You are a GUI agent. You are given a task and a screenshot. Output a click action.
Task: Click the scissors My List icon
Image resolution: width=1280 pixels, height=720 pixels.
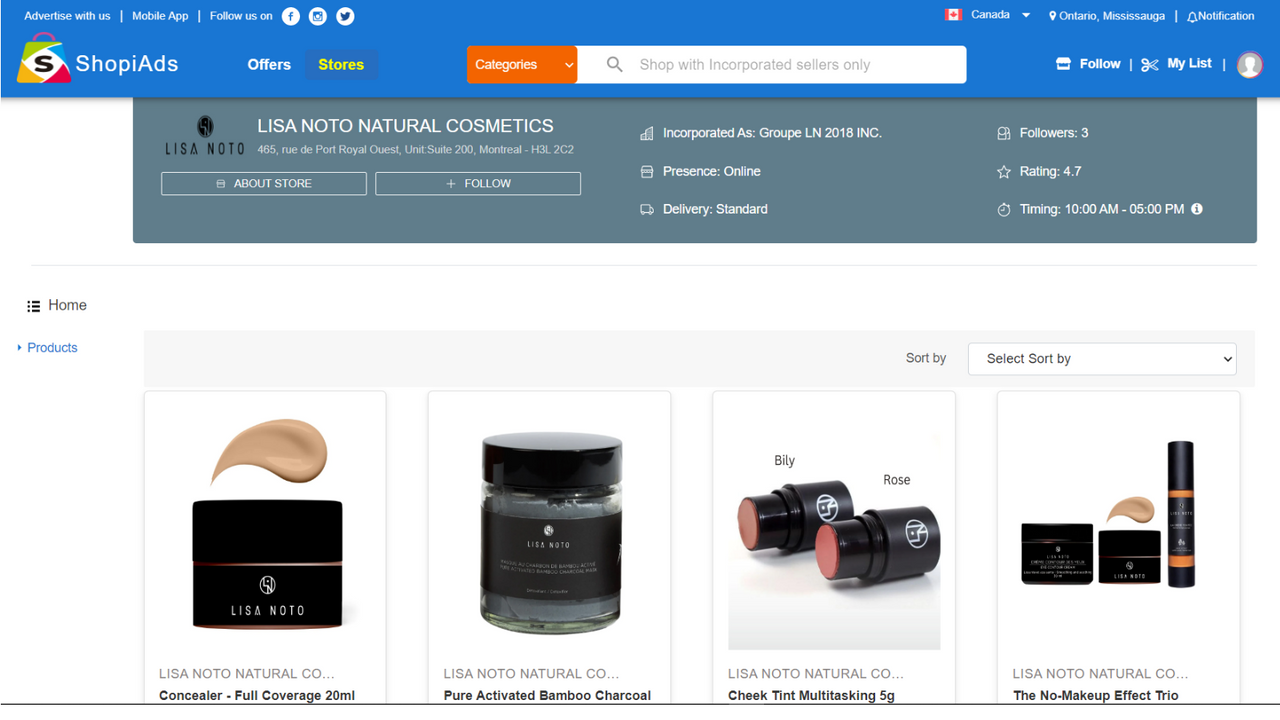point(1150,65)
